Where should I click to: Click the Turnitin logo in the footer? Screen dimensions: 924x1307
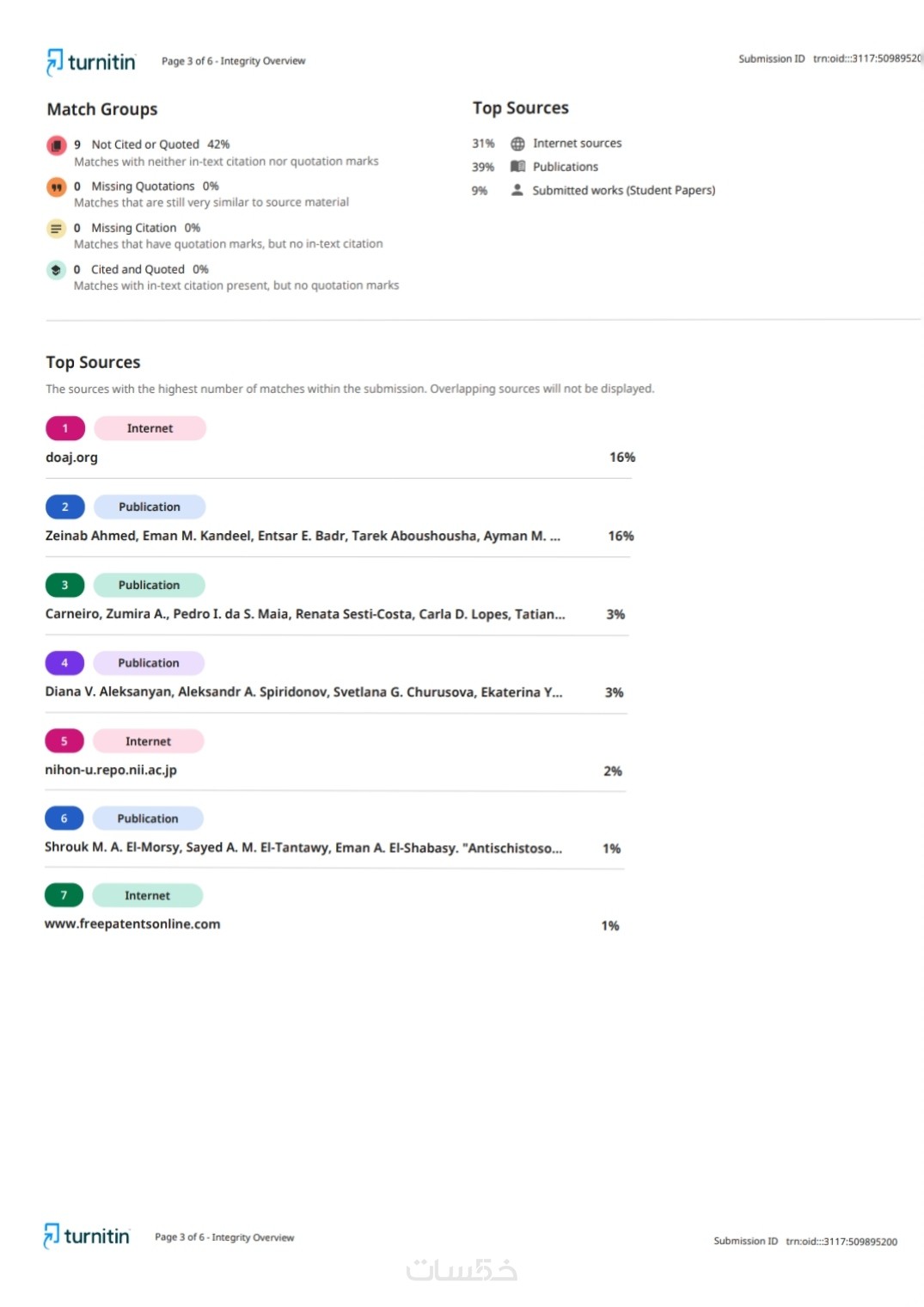pos(87,1236)
